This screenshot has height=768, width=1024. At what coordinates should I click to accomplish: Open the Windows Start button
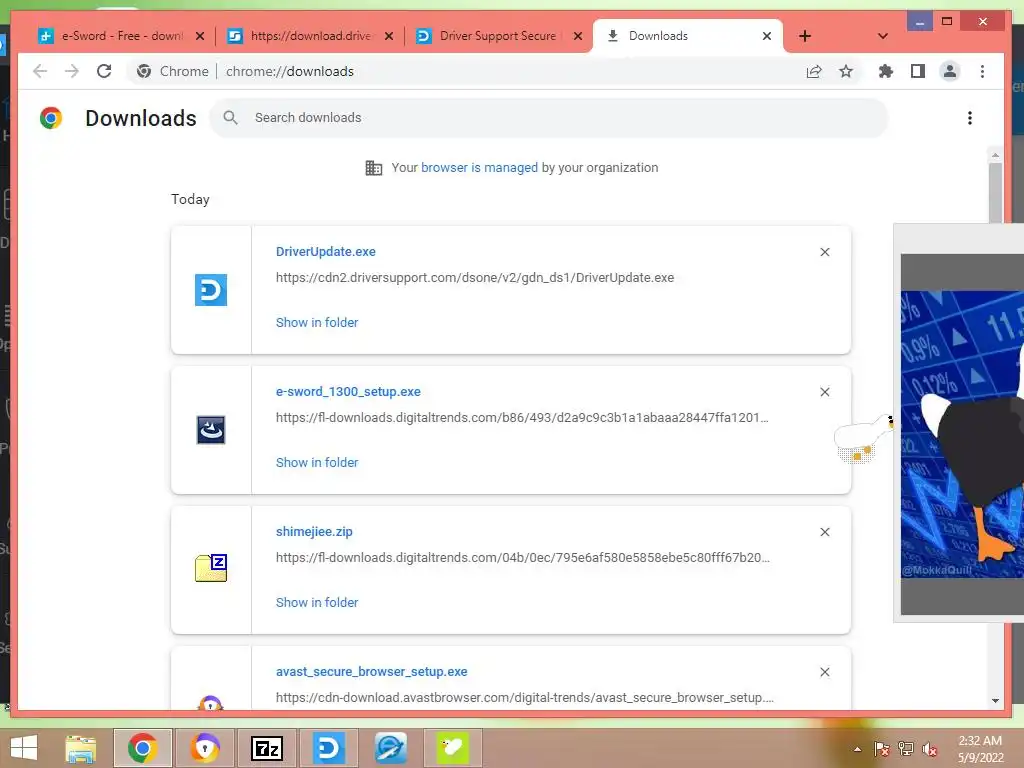[24, 748]
